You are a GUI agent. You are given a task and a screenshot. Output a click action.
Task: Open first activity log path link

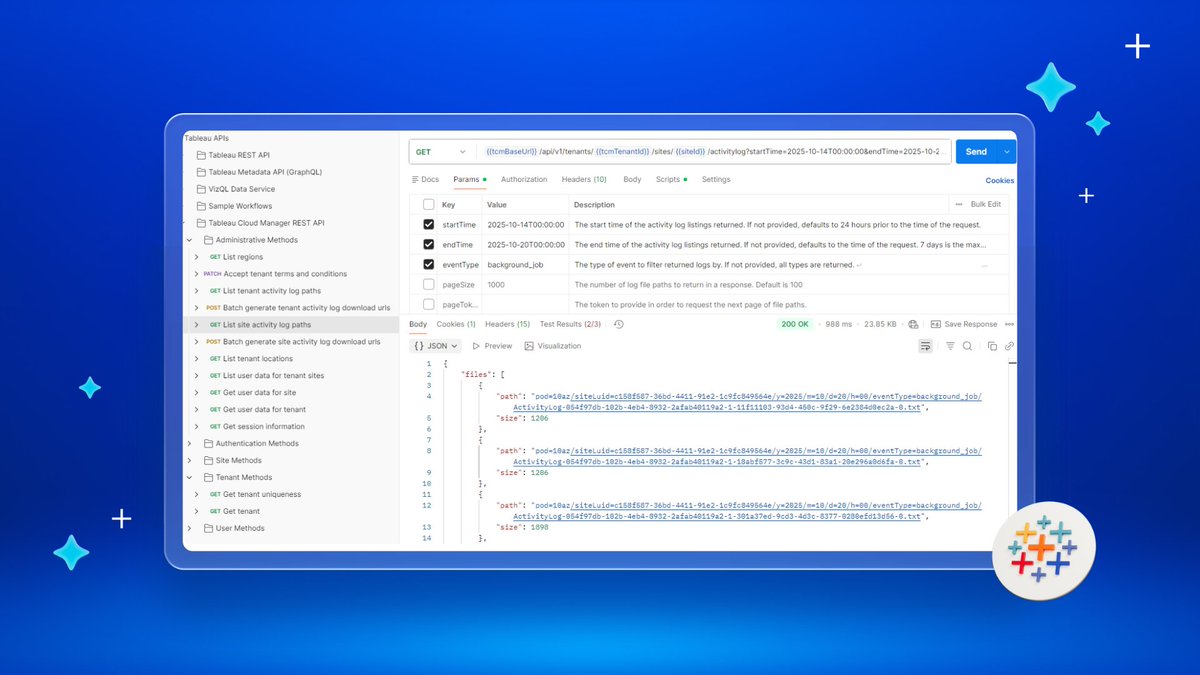(x=748, y=402)
